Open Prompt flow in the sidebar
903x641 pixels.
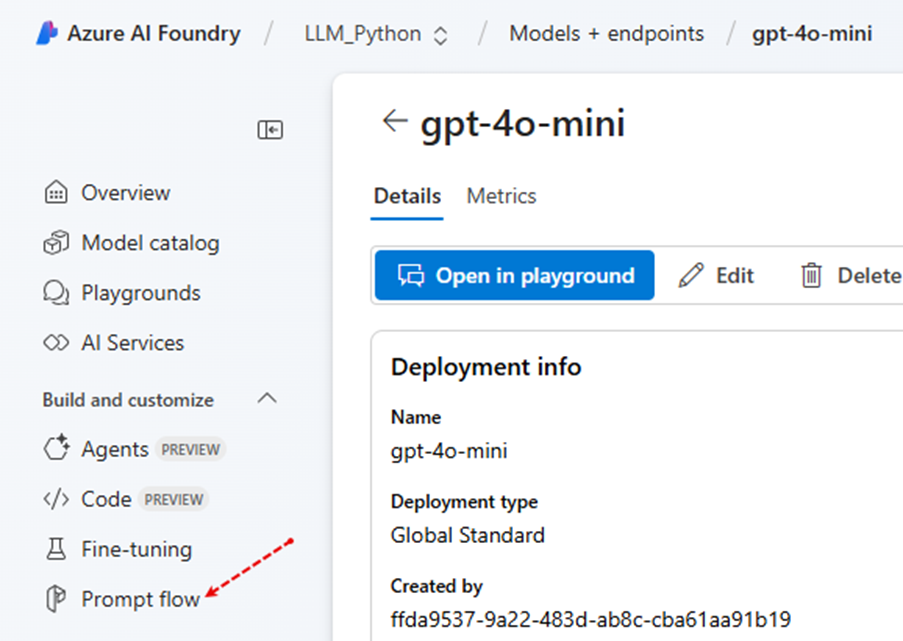point(141,600)
